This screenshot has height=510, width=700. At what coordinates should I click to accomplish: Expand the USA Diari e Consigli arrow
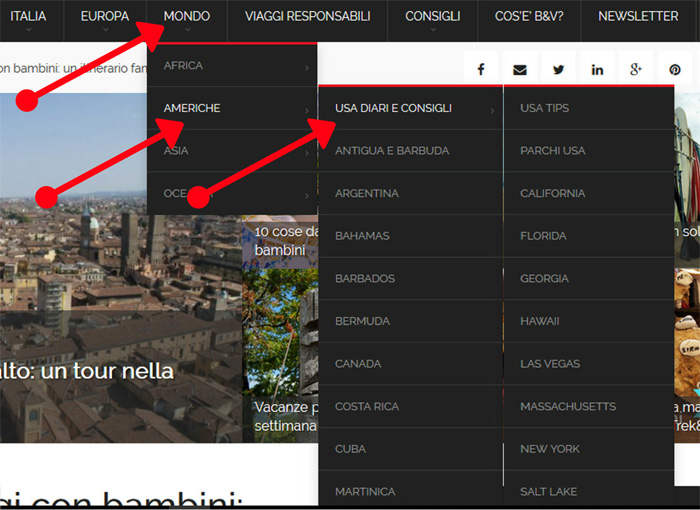[x=492, y=109]
